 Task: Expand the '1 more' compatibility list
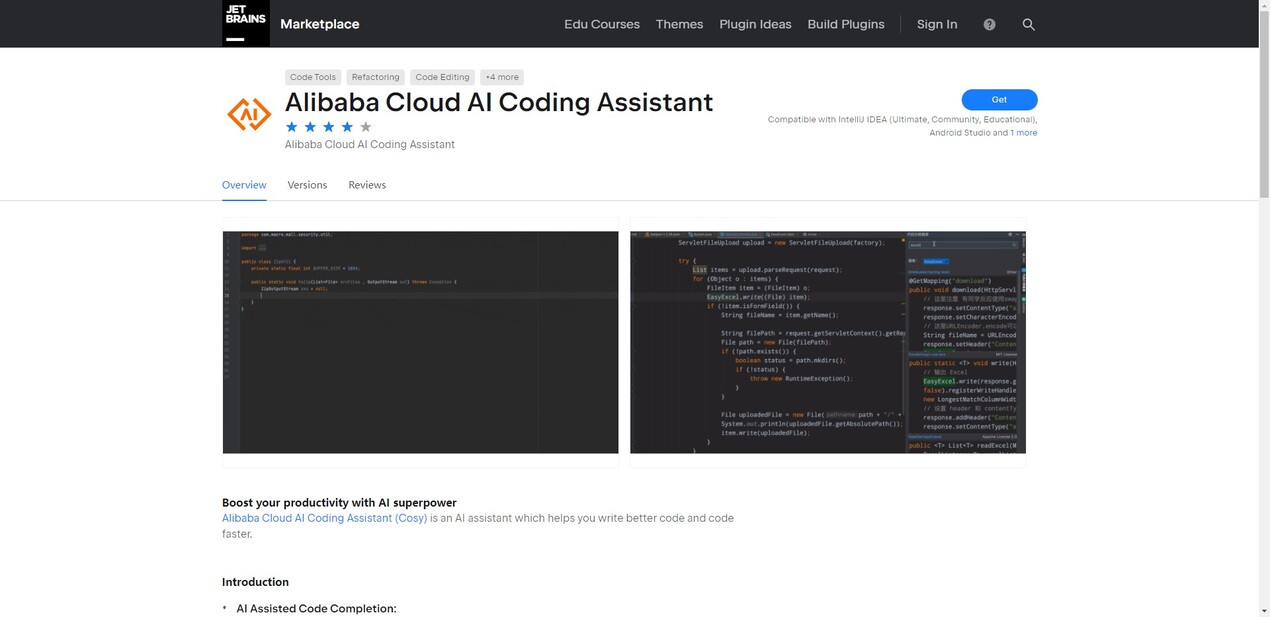coord(1023,132)
